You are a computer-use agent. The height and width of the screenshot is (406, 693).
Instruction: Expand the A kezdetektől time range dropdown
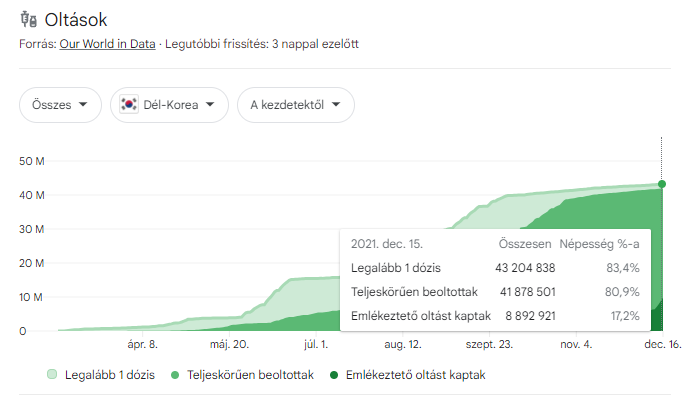tap(295, 105)
